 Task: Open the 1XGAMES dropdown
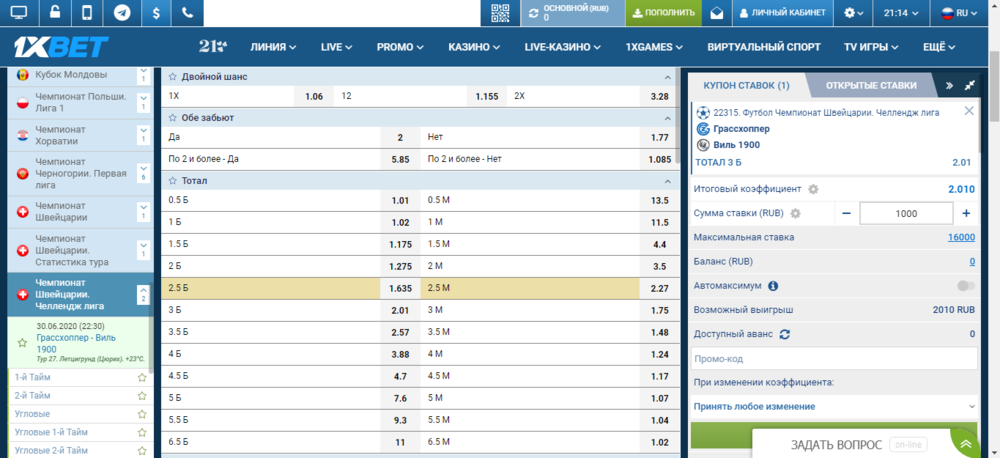(x=654, y=47)
